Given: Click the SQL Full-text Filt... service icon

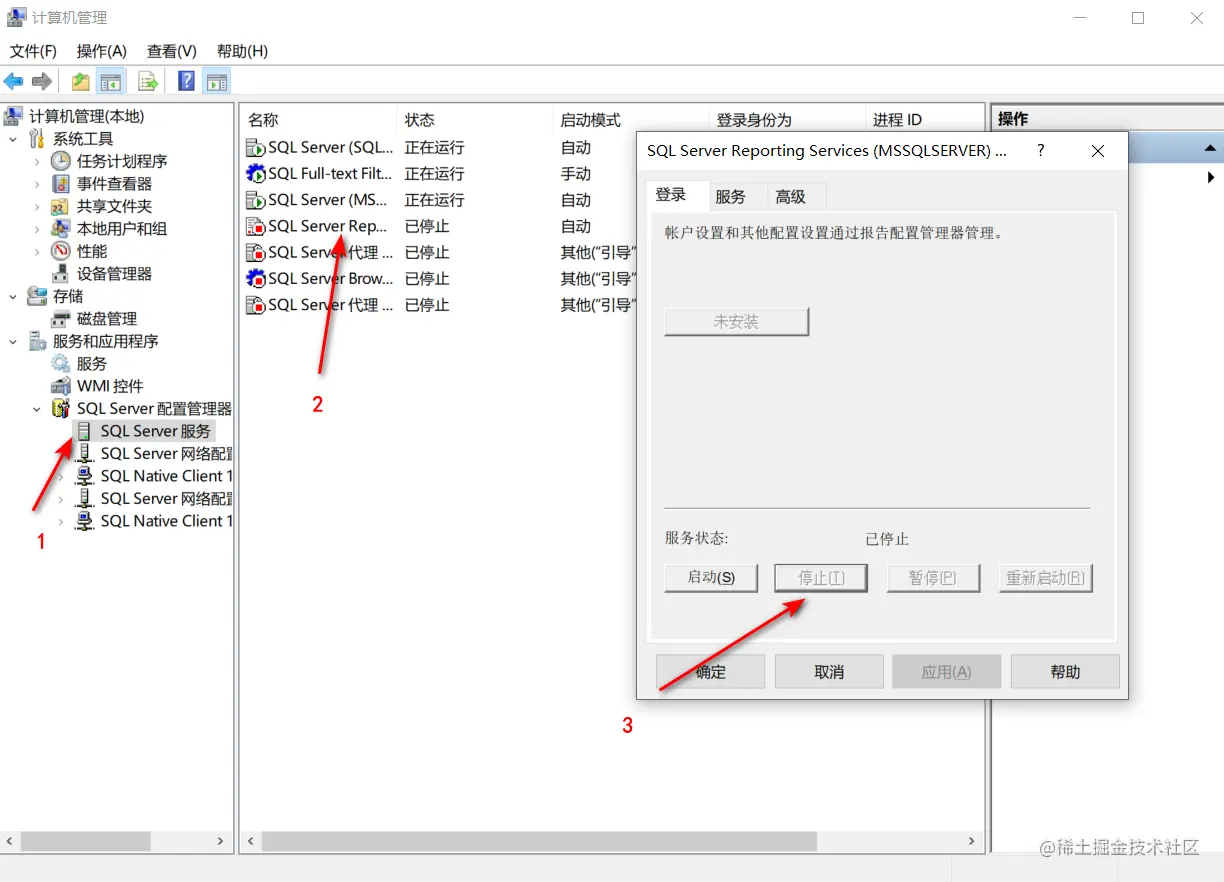Looking at the screenshot, I should click(256, 173).
